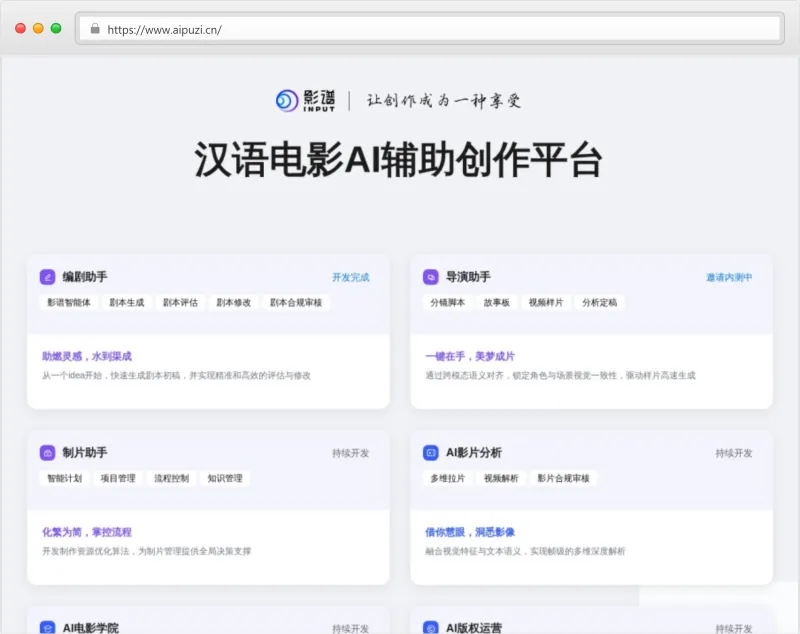Select the 剧本评估 tag
The image size is (800, 634).
(181, 302)
